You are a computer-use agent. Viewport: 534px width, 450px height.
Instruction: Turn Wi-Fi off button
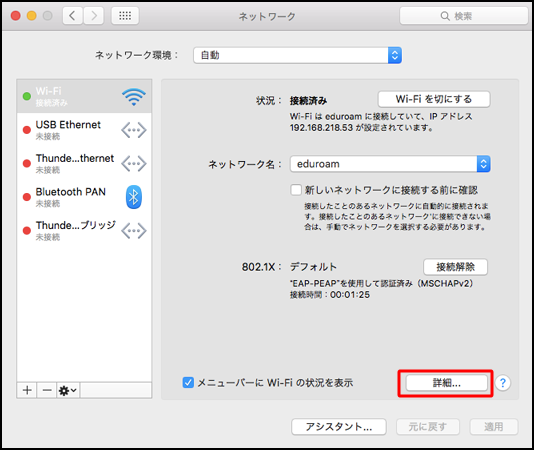434,99
